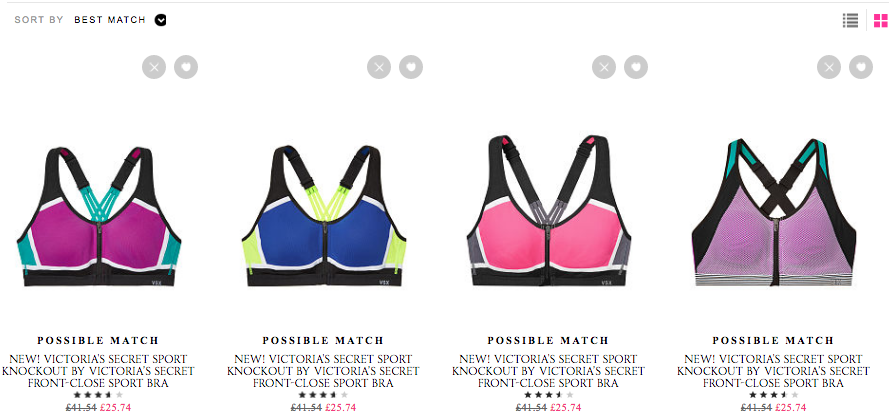Image resolution: width=889 pixels, height=420 pixels.
Task: Click the £25.74 price of the fourth product
Action: (x=791, y=408)
